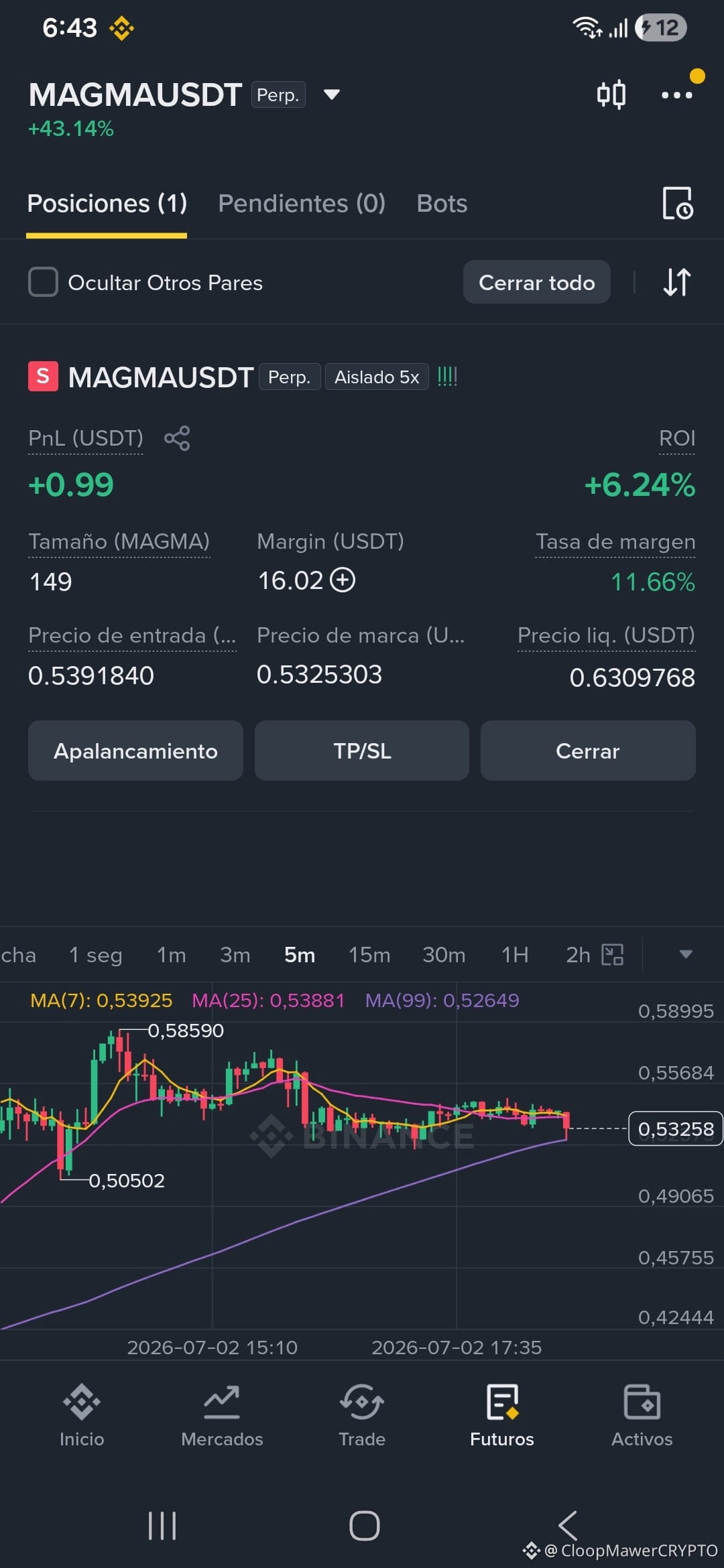Open the candlestick chart view icon
This screenshot has height=1568, width=724.
pyautogui.click(x=611, y=94)
